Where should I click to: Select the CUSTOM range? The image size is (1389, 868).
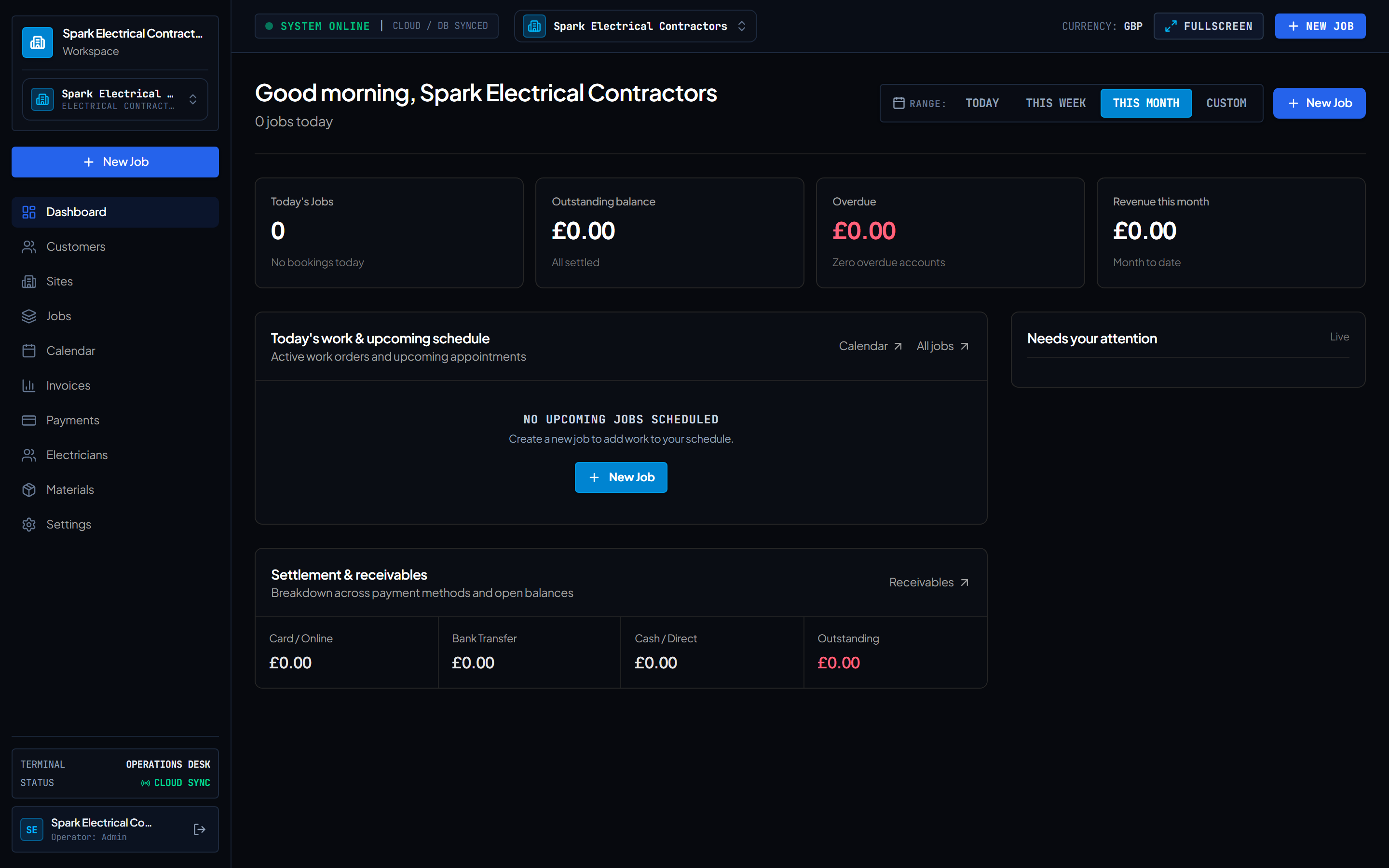pyautogui.click(x=1226, y=103)
